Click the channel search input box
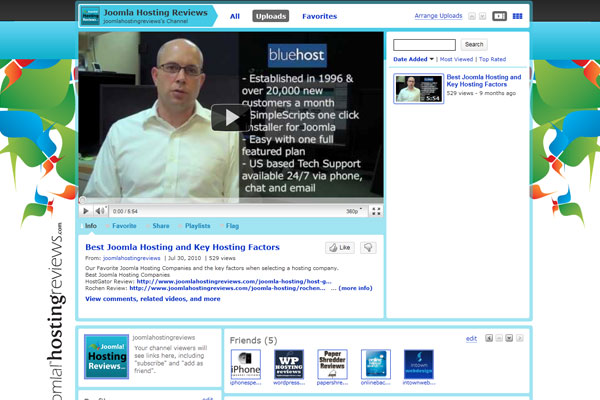Screen dimensions: 600x400 [x=424, y=45]
